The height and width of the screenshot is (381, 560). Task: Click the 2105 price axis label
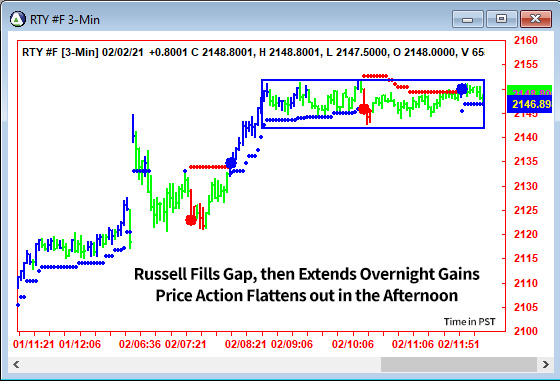coord(525,307)
